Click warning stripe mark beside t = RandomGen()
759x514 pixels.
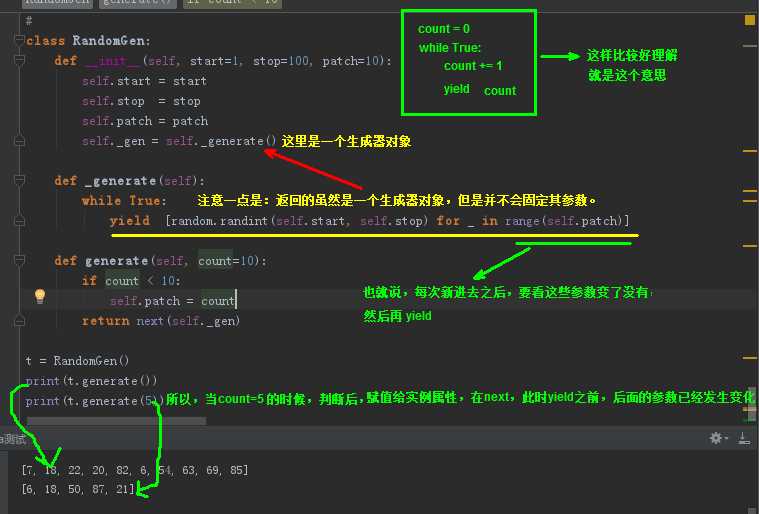749,358
